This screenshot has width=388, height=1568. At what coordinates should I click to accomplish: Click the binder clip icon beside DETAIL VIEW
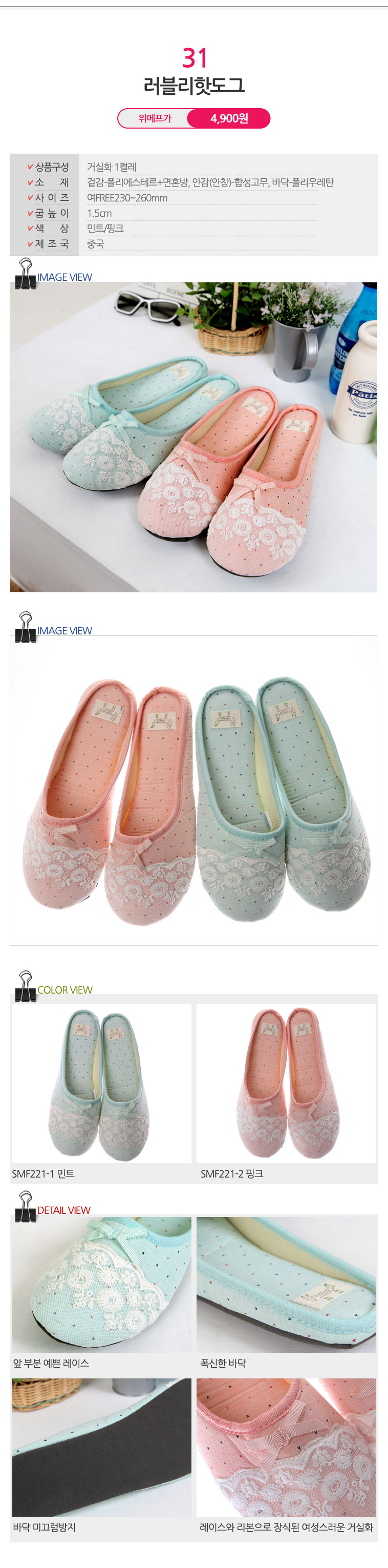coord(26,1206)
